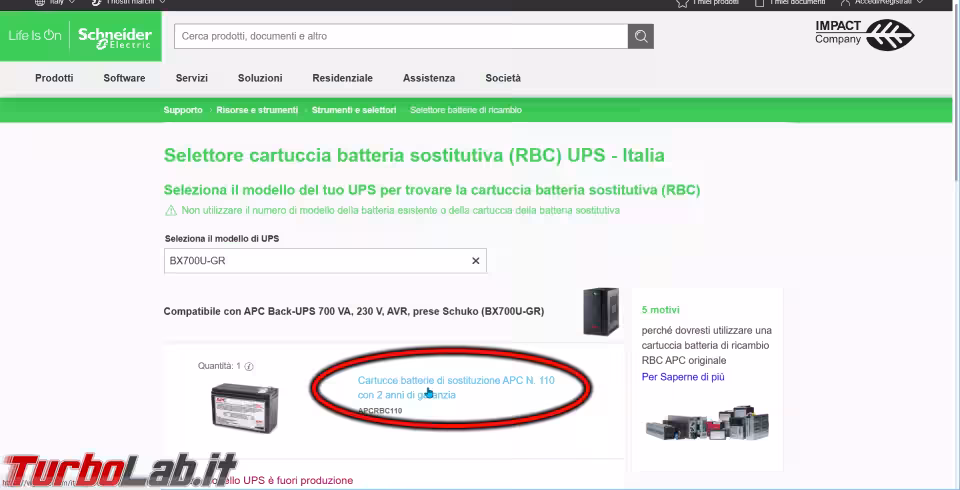This screenshot has height=490, width=960.
Task: Click the quantity info icon
Action: click(x=249, y=367)
